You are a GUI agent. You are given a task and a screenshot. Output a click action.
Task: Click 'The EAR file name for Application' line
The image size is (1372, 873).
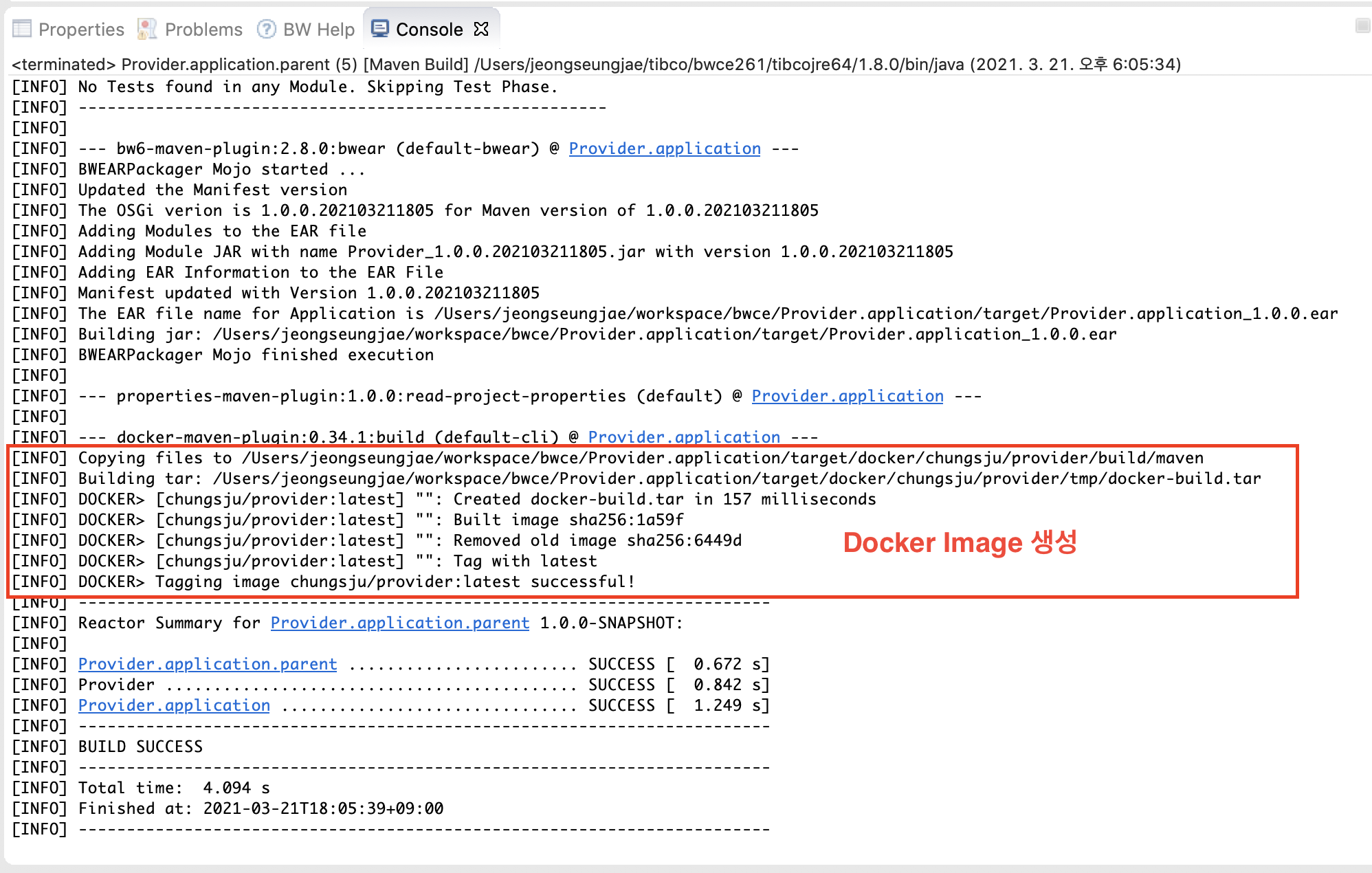(x=675, y=313)
